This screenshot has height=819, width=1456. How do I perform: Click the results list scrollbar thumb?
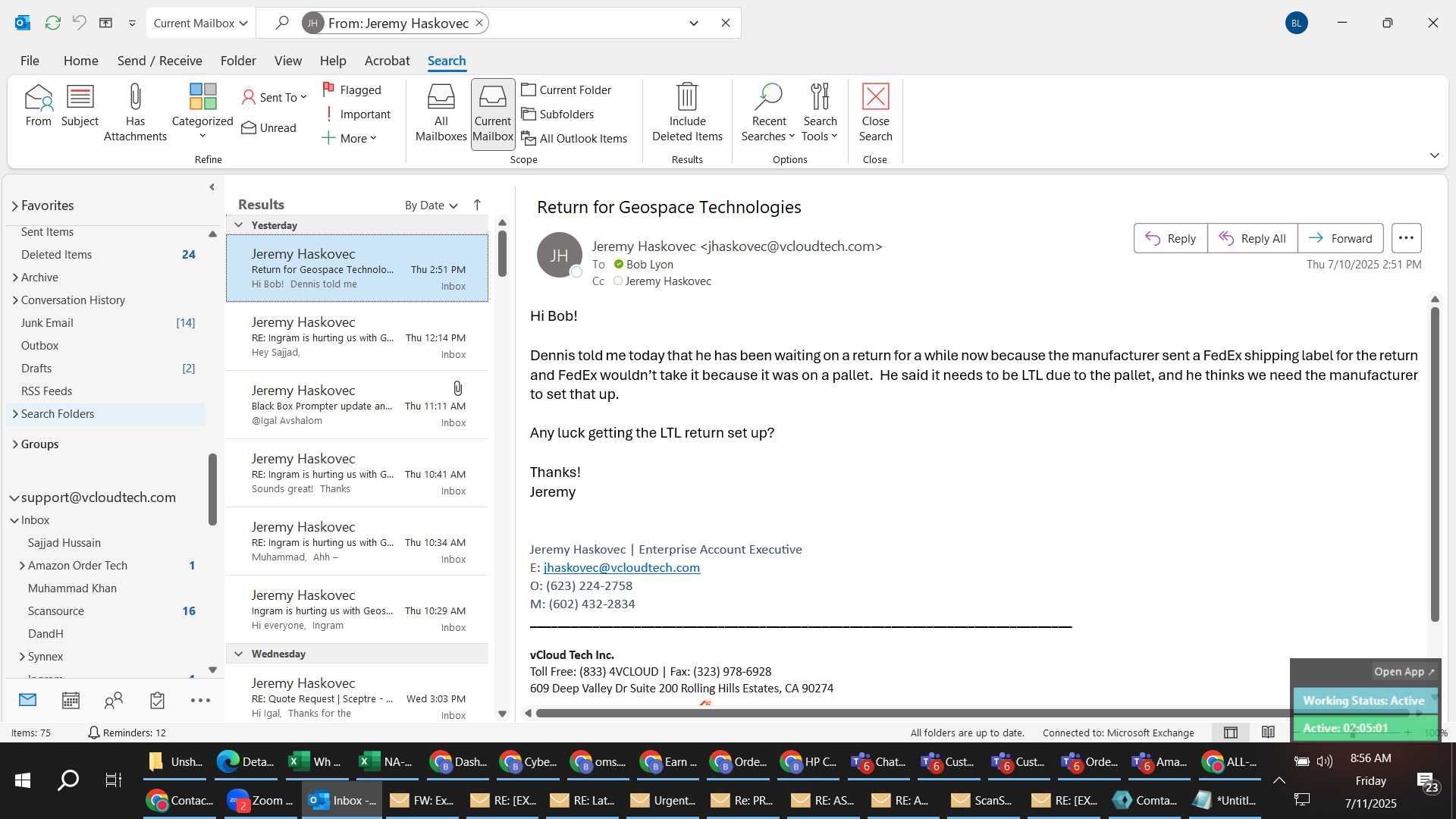tap(501, 253)
